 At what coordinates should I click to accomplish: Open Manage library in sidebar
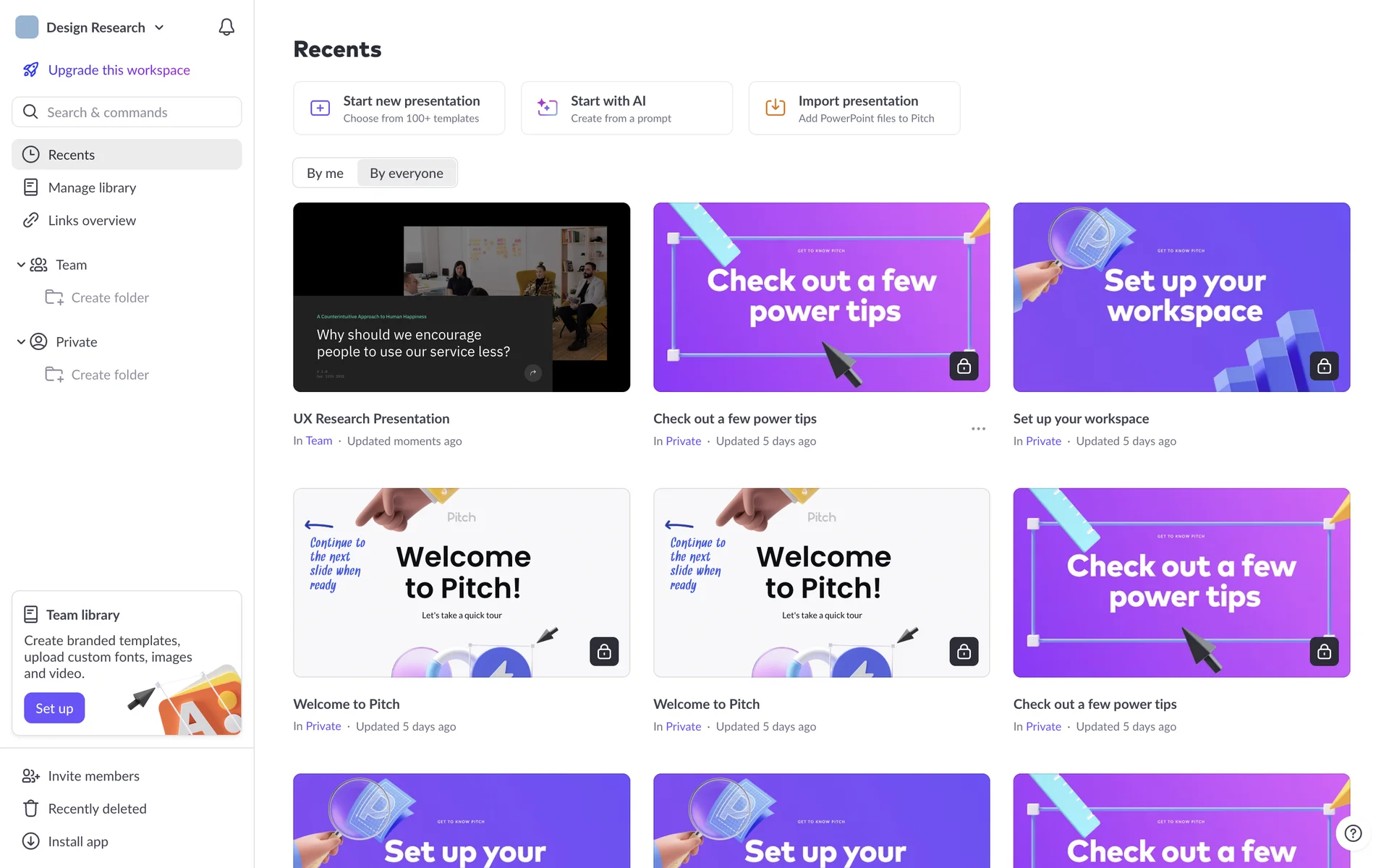point(92,187)
